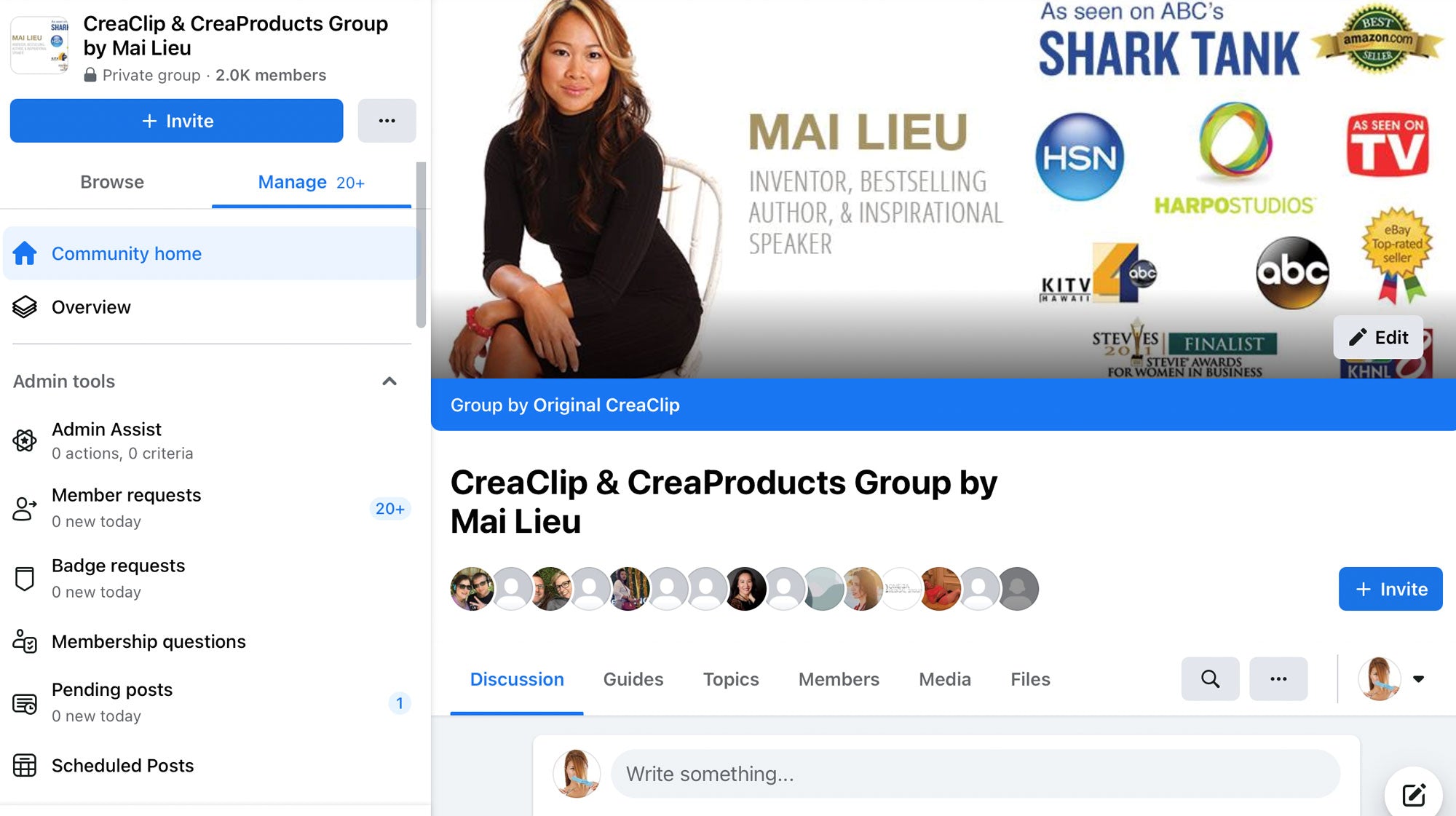Open the more options menu beside the search button
Image resolution: width=1456 pixels, height=816 pixels.
click(x=1278, y=679)
